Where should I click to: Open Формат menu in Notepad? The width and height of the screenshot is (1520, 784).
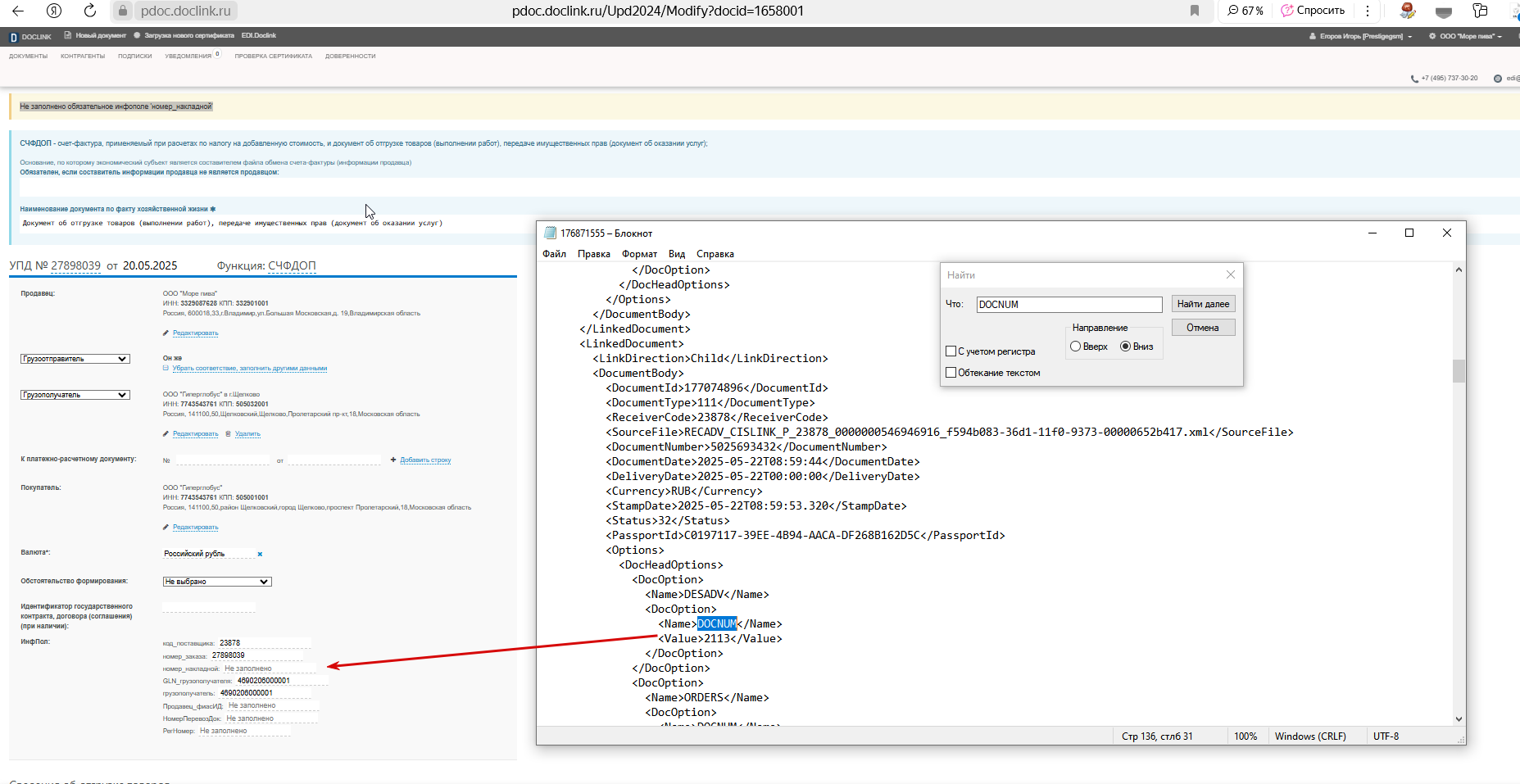pos(639,254)
